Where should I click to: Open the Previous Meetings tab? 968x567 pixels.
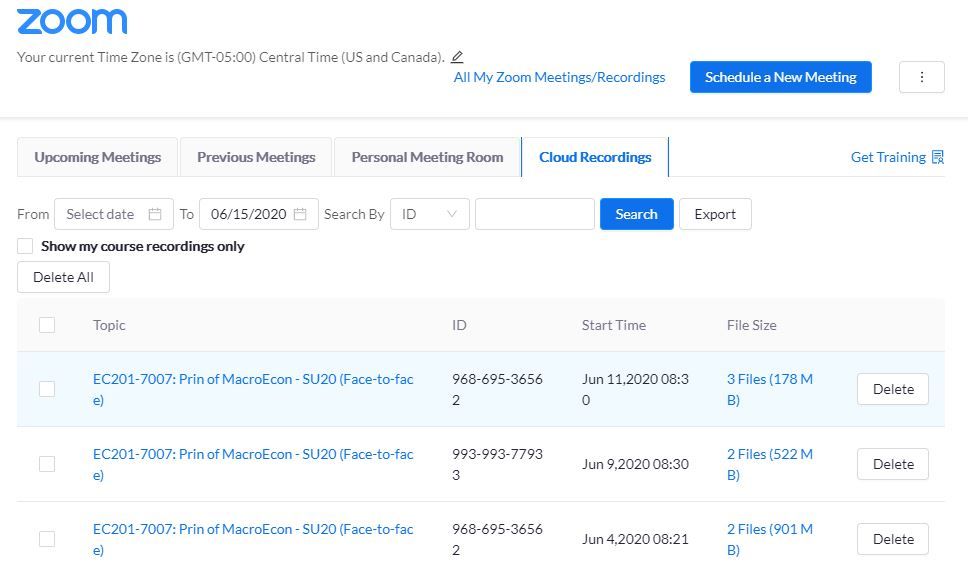pos(256,157)
